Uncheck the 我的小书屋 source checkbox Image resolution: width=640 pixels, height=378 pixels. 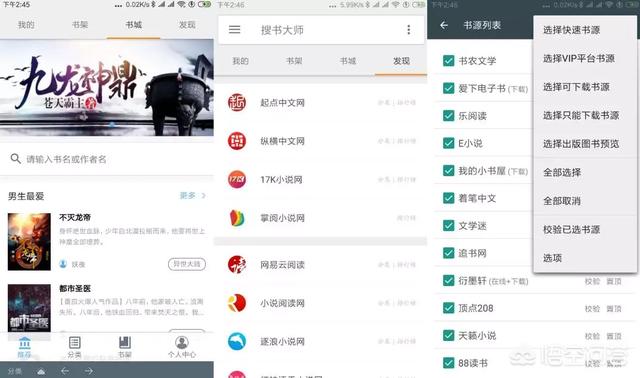[449, 171]
